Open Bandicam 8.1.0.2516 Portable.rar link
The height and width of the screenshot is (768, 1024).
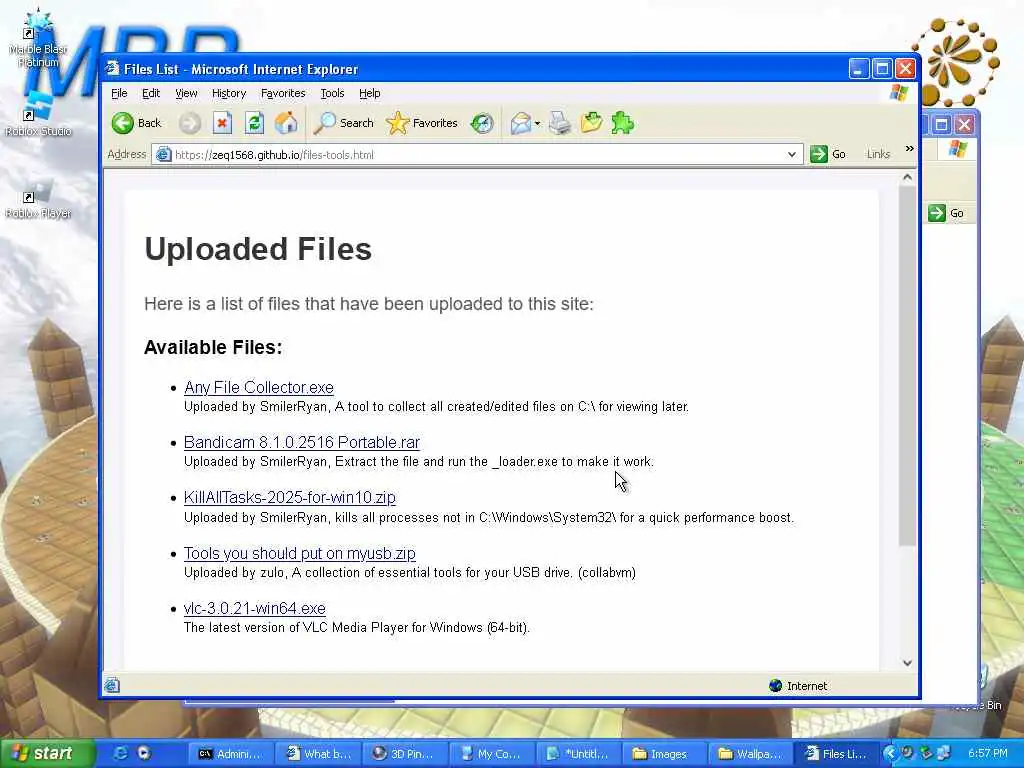302,442
